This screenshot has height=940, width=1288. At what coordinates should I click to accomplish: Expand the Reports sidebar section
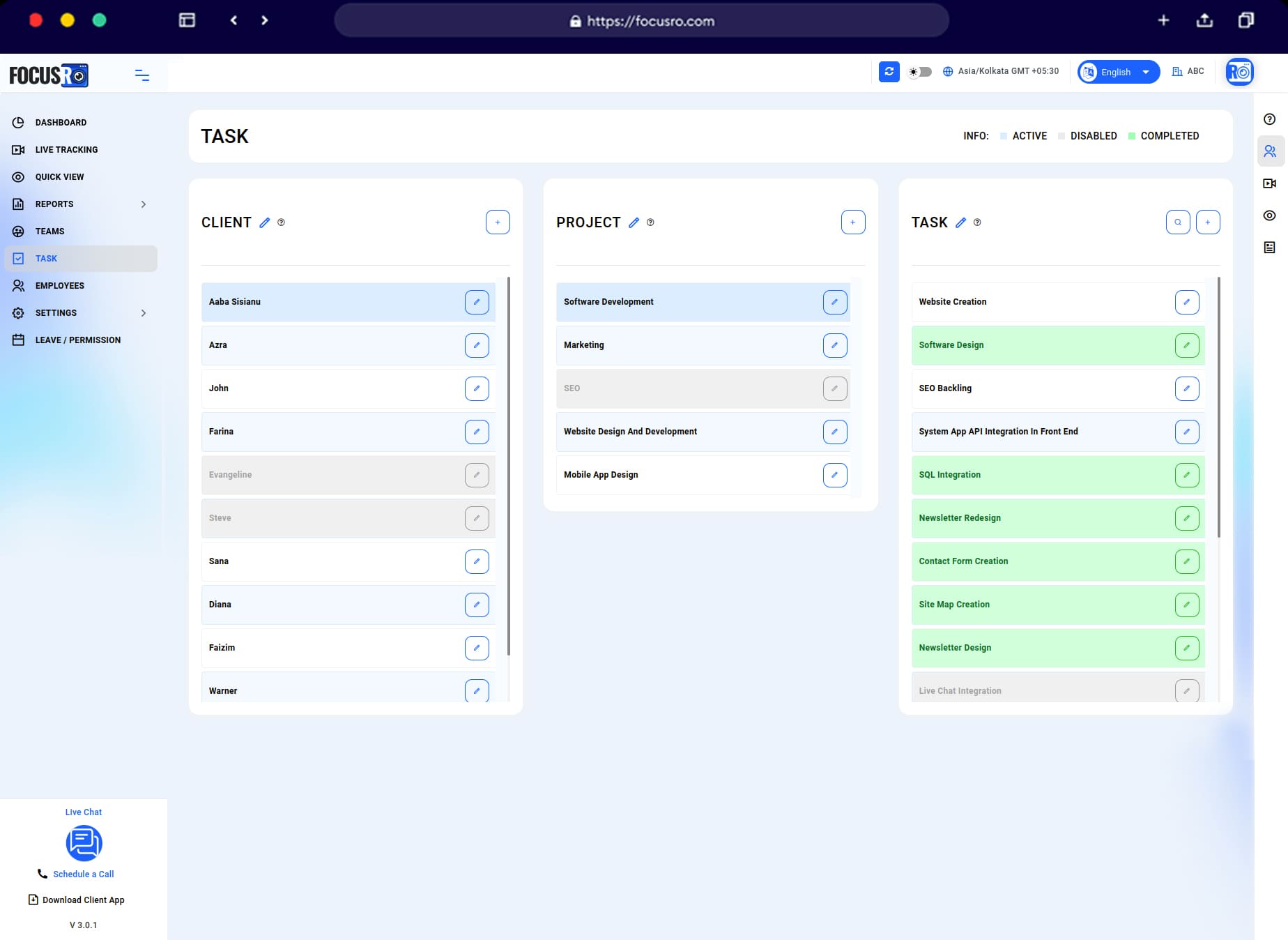[x=54, y=204]
